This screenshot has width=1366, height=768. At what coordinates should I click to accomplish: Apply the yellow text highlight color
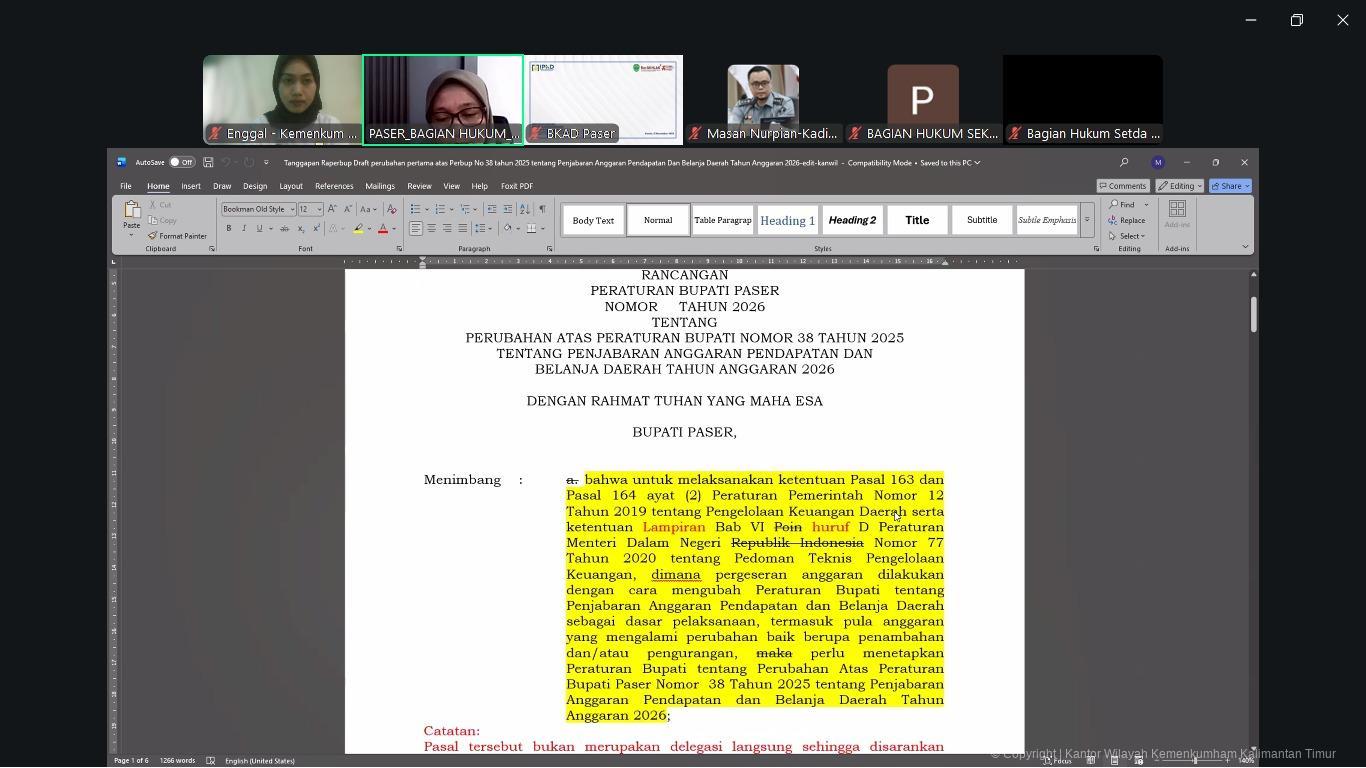358,229
